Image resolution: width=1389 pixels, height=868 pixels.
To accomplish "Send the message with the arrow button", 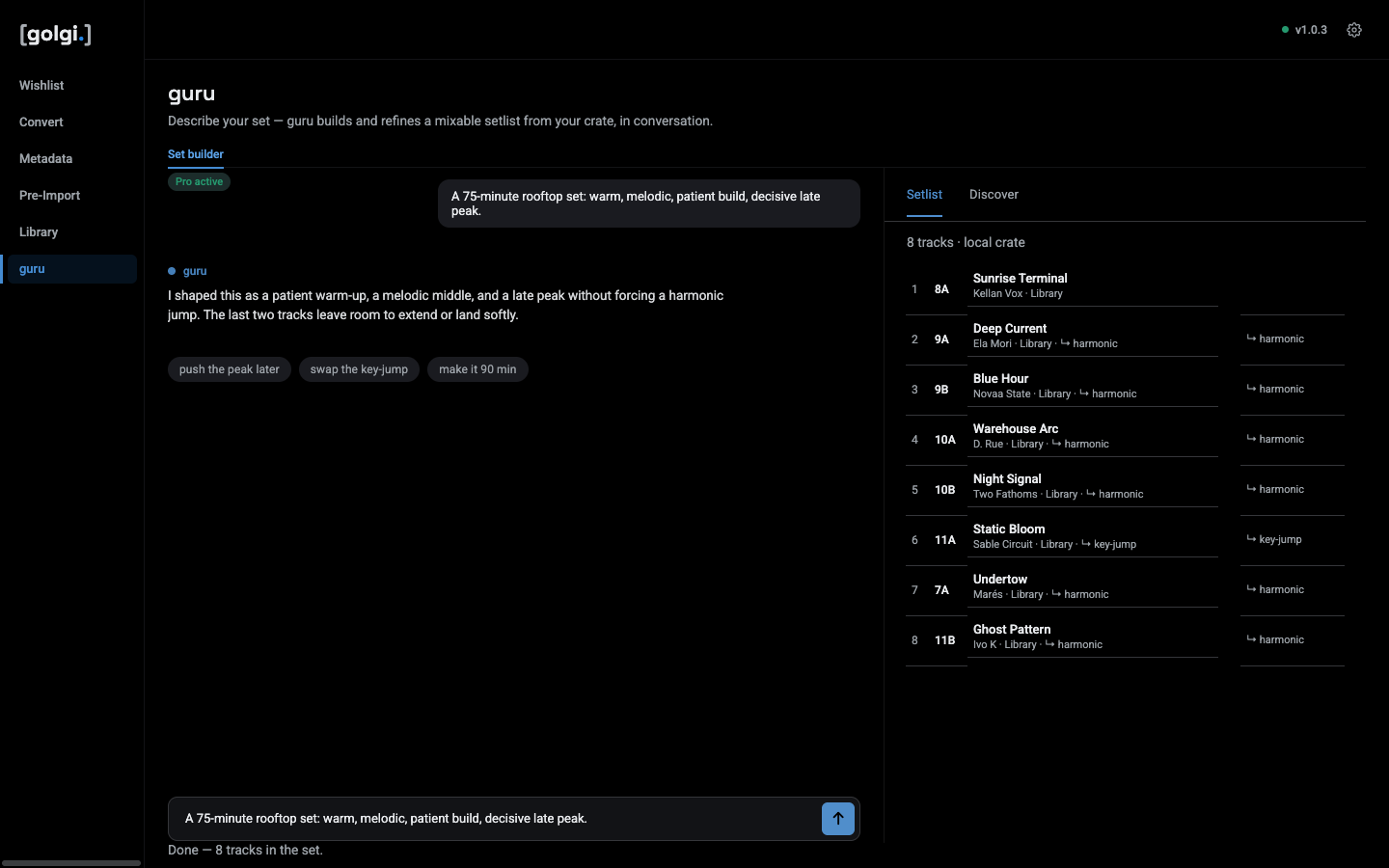I will point(838,819).
